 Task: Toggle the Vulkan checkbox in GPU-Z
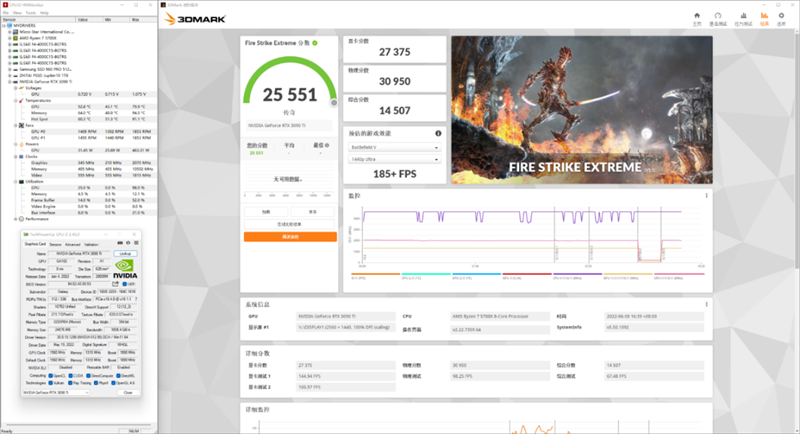pos(51,382)
